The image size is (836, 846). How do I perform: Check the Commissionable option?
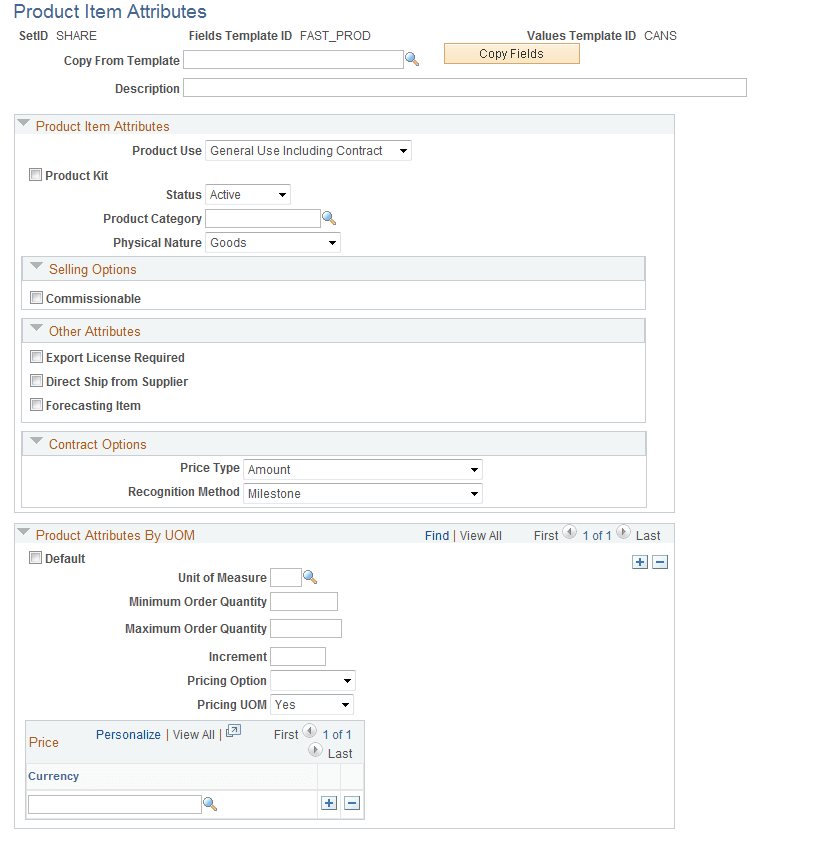tap(36, 297)
